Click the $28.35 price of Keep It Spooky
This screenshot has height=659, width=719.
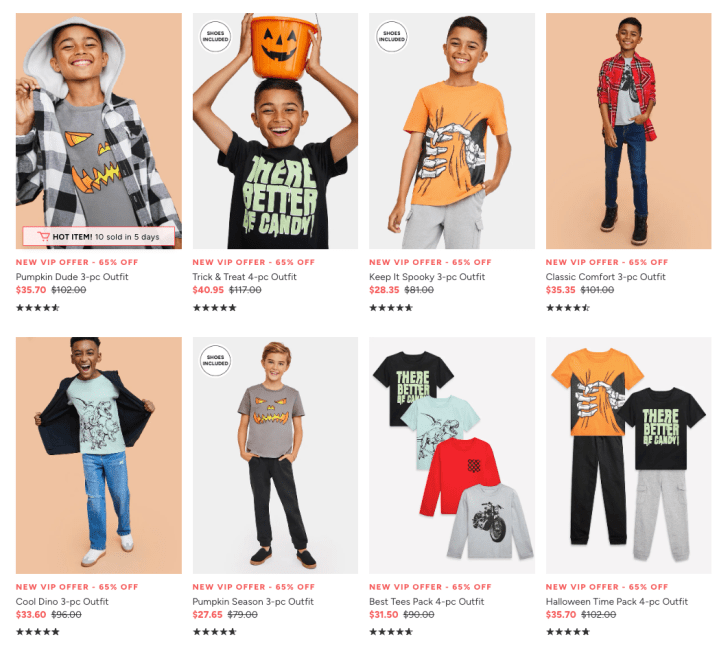point(384,290)
